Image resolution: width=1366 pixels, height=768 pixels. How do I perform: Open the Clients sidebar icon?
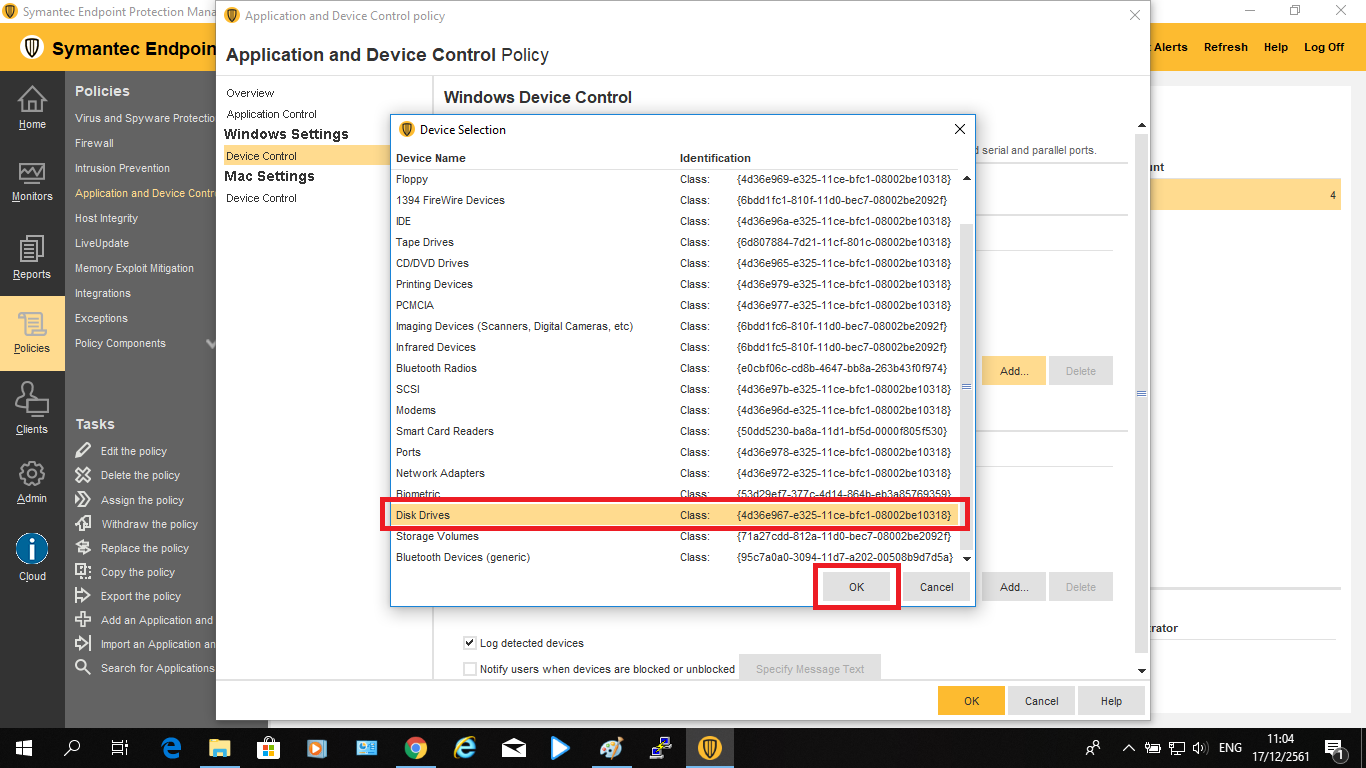pyautogui.click(x=32, y=400)
